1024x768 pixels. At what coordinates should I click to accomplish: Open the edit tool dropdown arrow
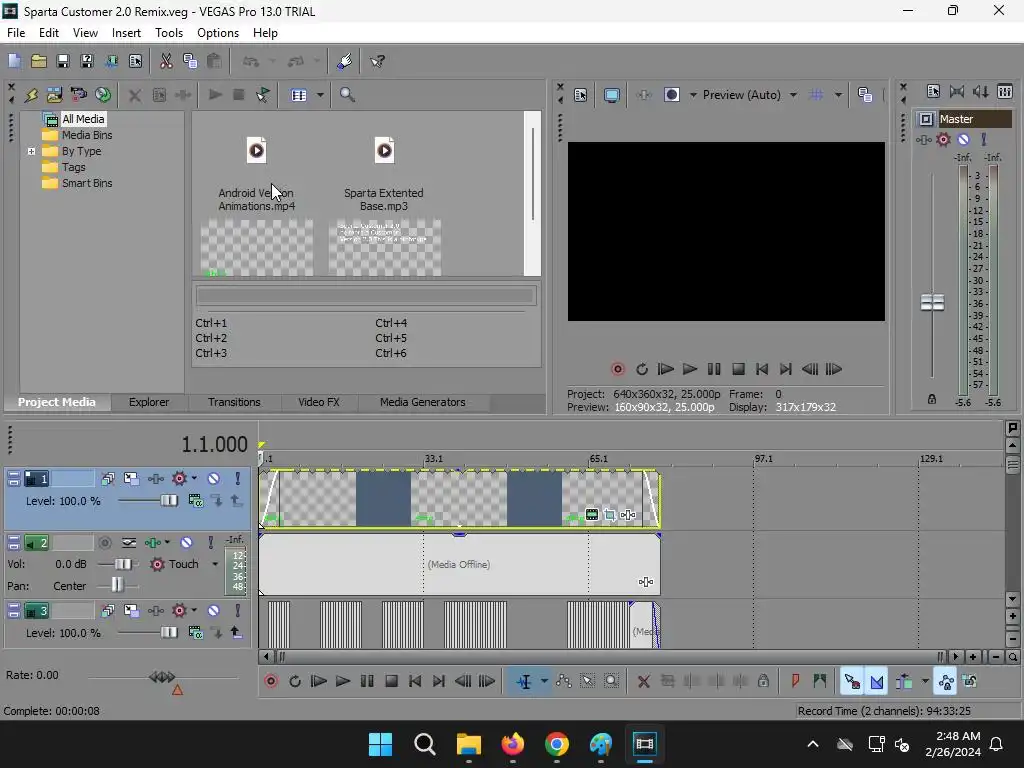tap(543, 681)
